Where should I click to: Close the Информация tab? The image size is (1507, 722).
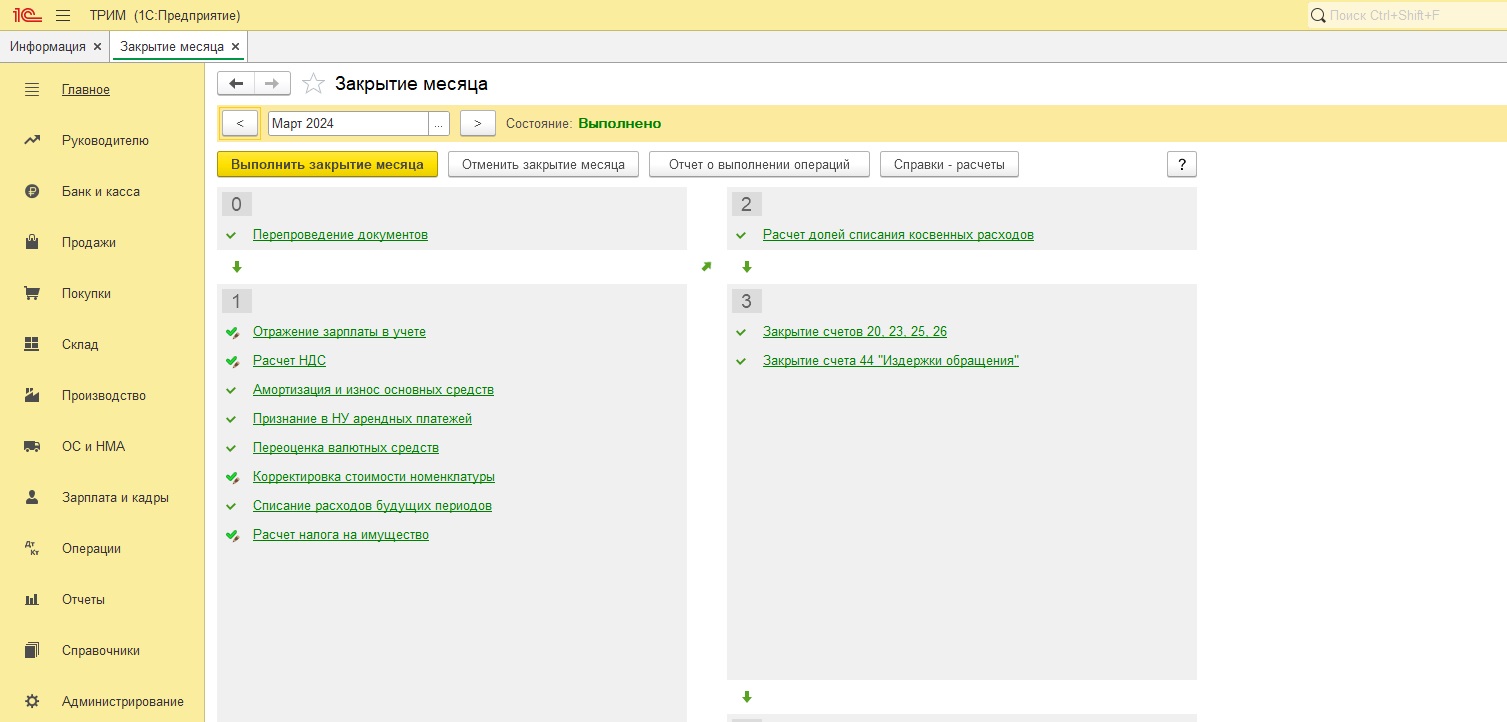(97, 47)
